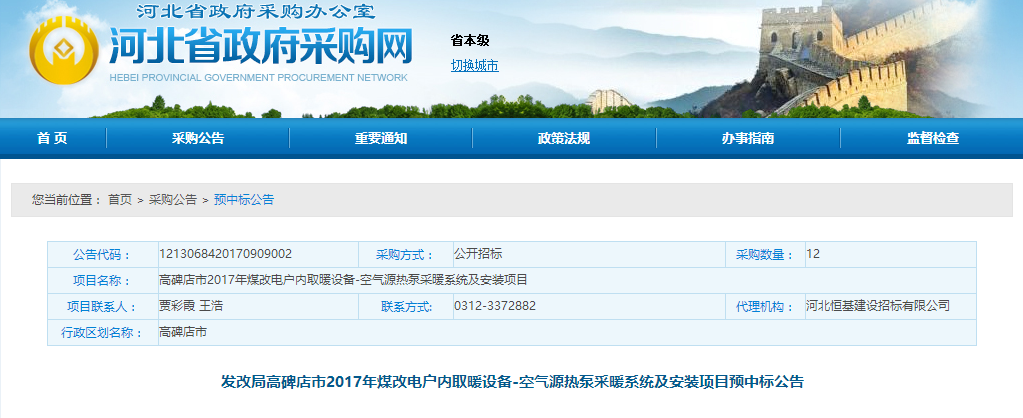Click the 河北省政府采购网 banner title
The width and height of the screenshot is (1023, 418).
(260, 45)
